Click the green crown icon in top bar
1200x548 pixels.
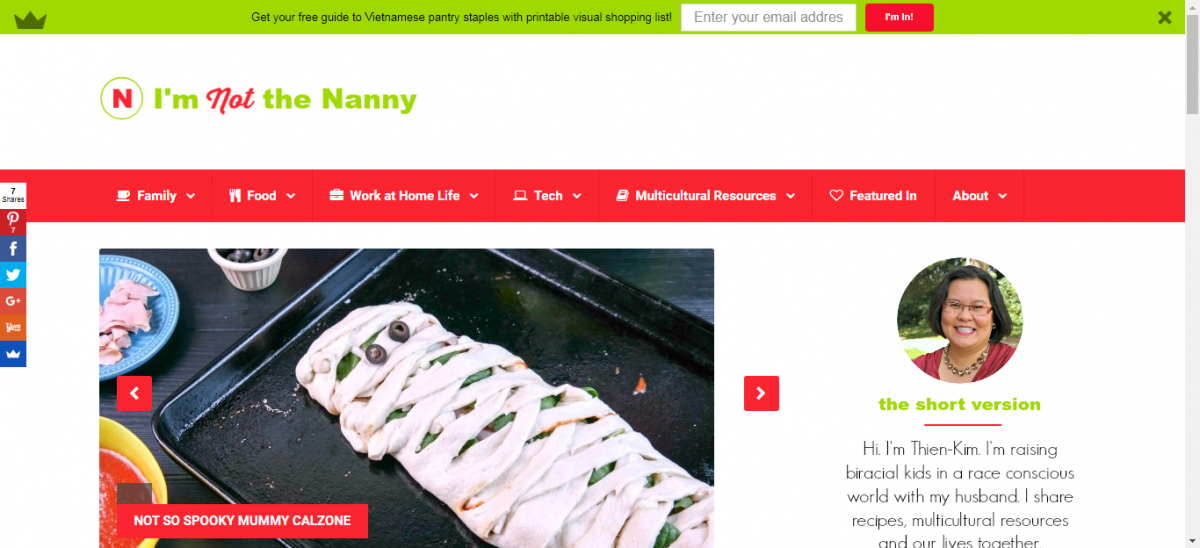pyautogui.click(x=30, y=18)
